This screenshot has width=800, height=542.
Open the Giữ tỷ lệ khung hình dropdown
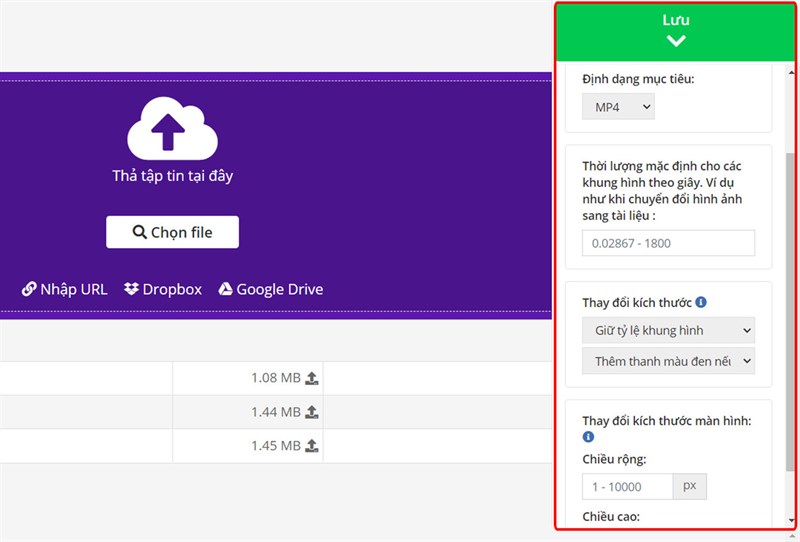668,330
